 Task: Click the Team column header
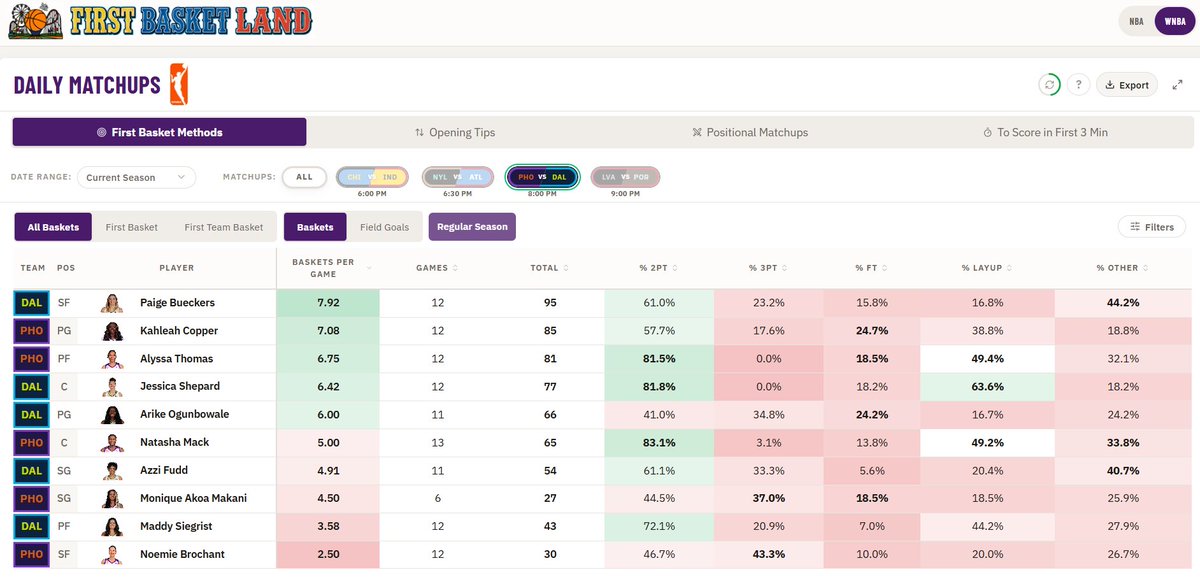pos(32,268)
